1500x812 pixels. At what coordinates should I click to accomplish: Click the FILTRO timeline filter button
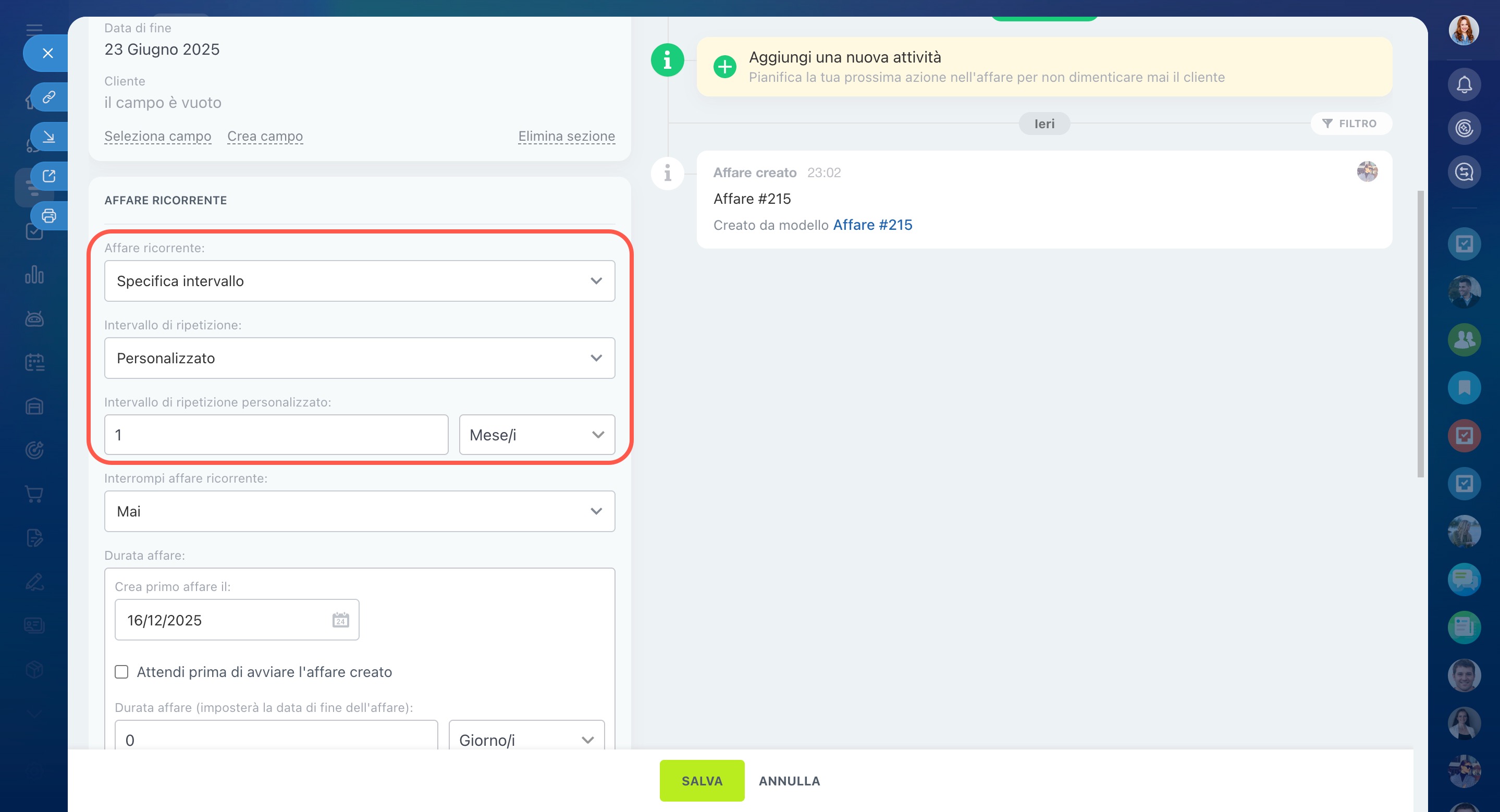pyautogui.click(x=1350, y=124)
